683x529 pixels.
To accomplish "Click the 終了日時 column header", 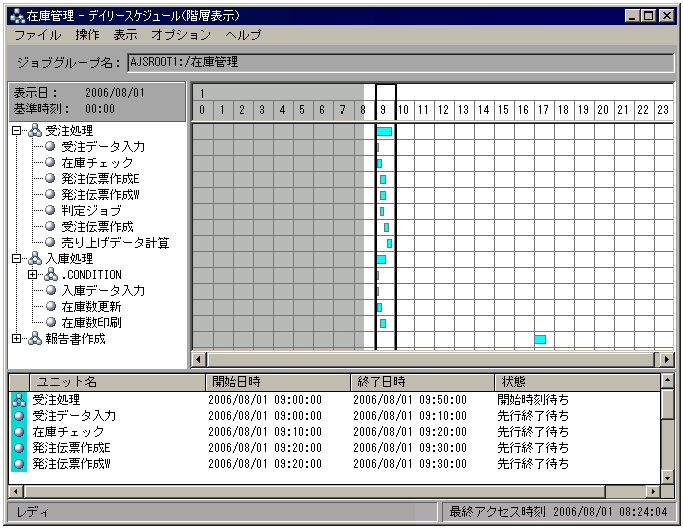I will click(x=423, y=382).
